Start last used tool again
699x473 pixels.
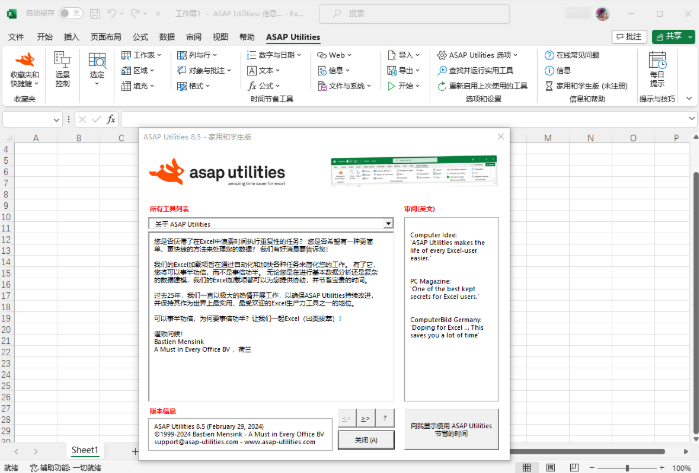click(x=482, y=86)
